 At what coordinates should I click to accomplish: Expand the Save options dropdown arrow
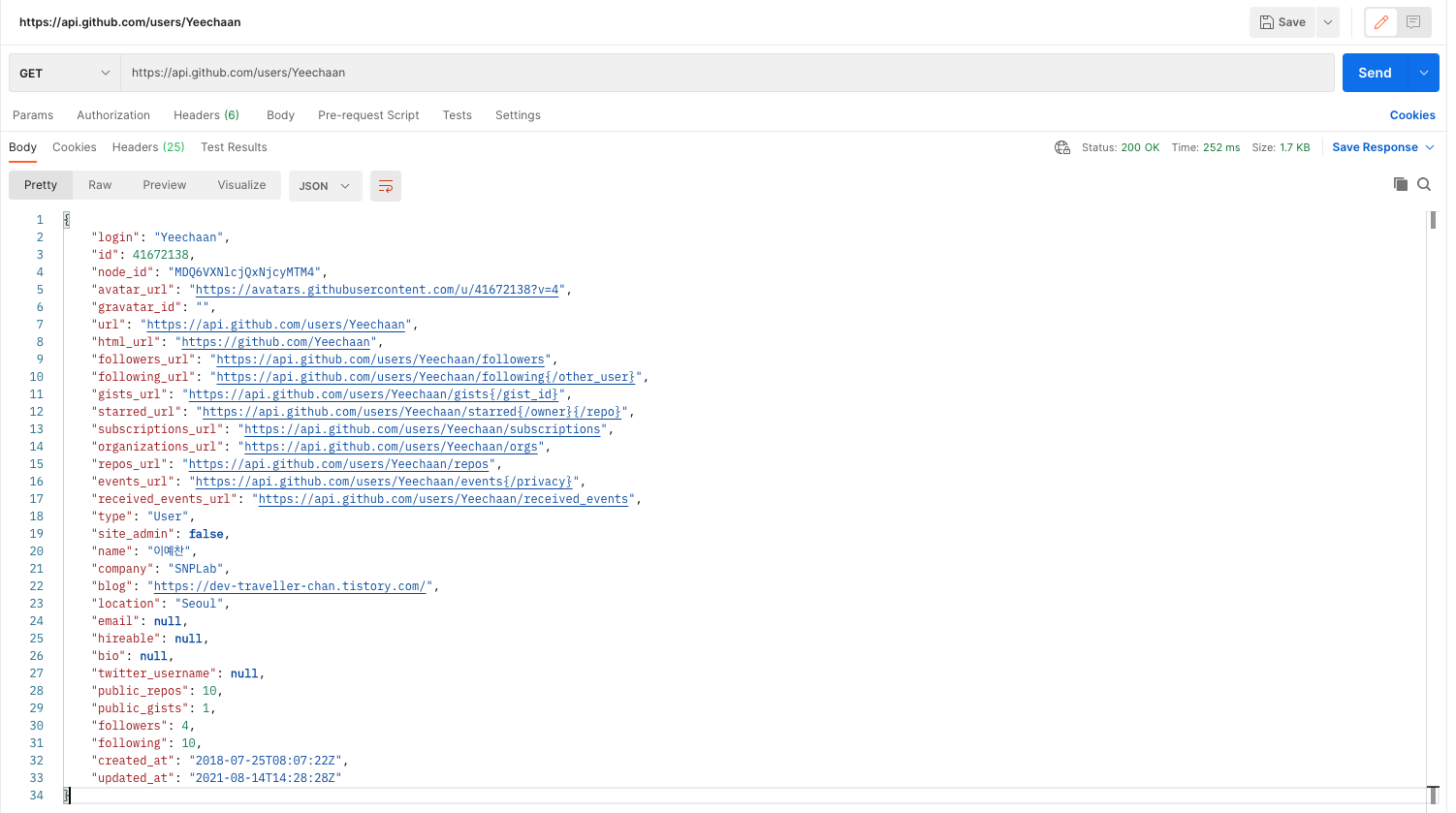[x=1328, y=22]
